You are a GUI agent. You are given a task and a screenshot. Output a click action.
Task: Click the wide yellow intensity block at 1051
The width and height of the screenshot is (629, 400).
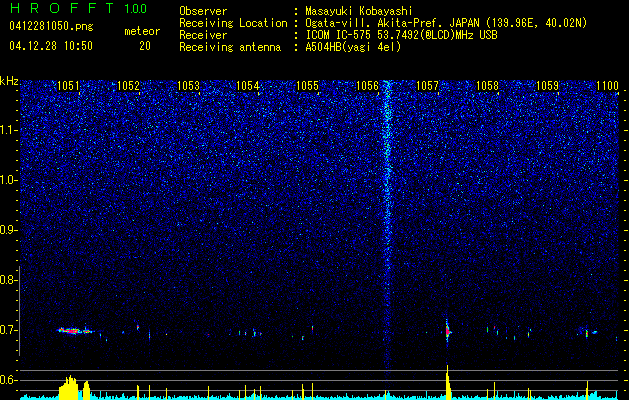pos(70,388)
